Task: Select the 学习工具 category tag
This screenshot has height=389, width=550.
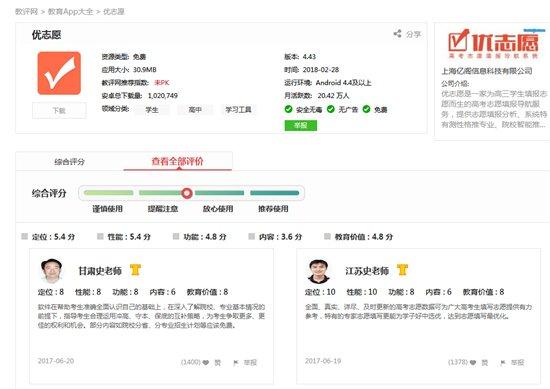Action: click(x=238, y=110)
